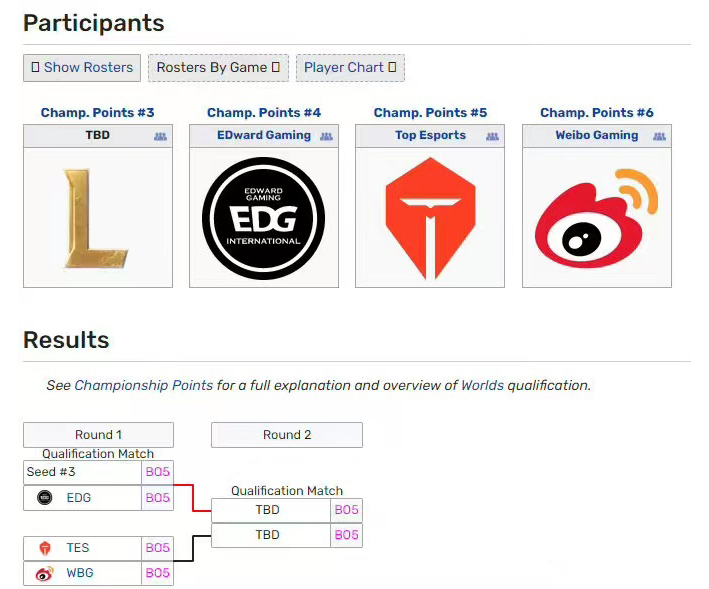Expand the Rosters By Game view
Viewport: 709px width, 589px height.
218,68
